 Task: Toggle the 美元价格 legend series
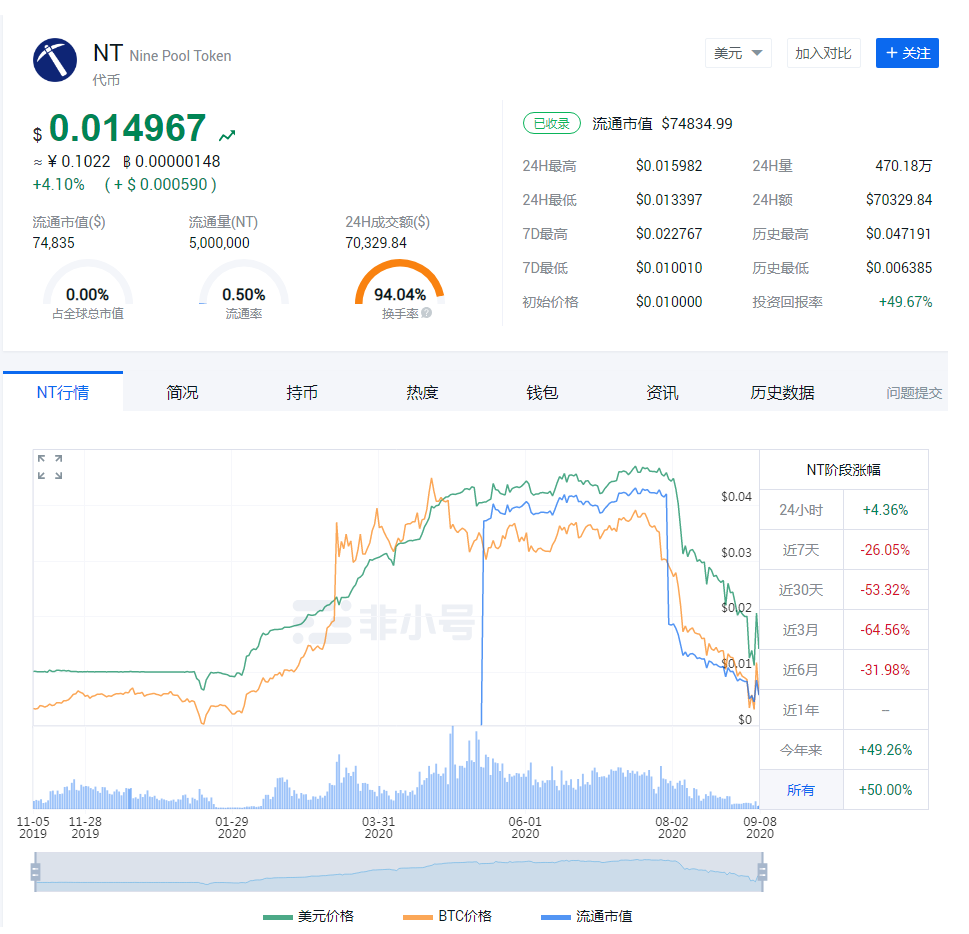click(308, 916)
